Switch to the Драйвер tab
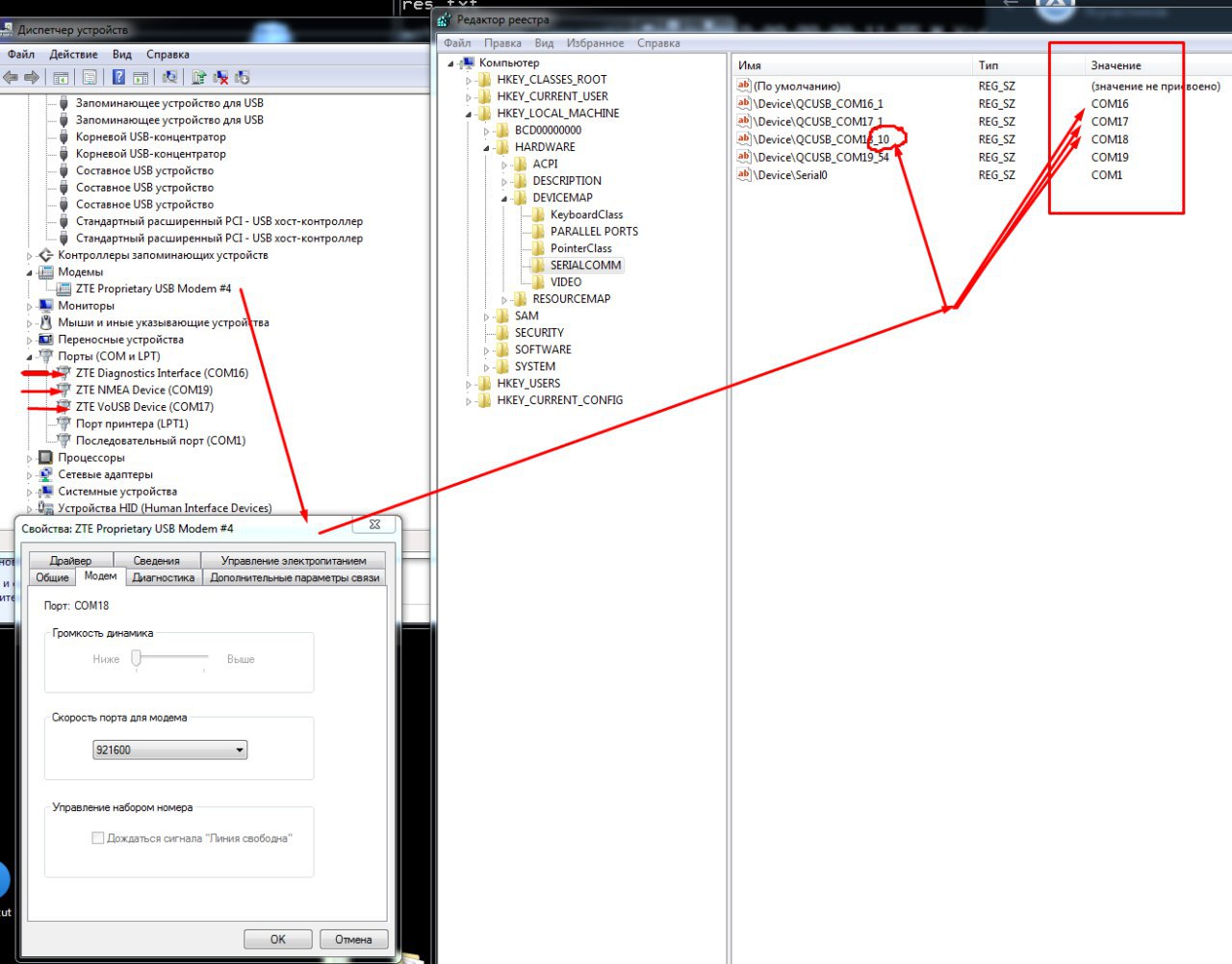This screenshot has height=964, width=1232. tap(71, 561)
